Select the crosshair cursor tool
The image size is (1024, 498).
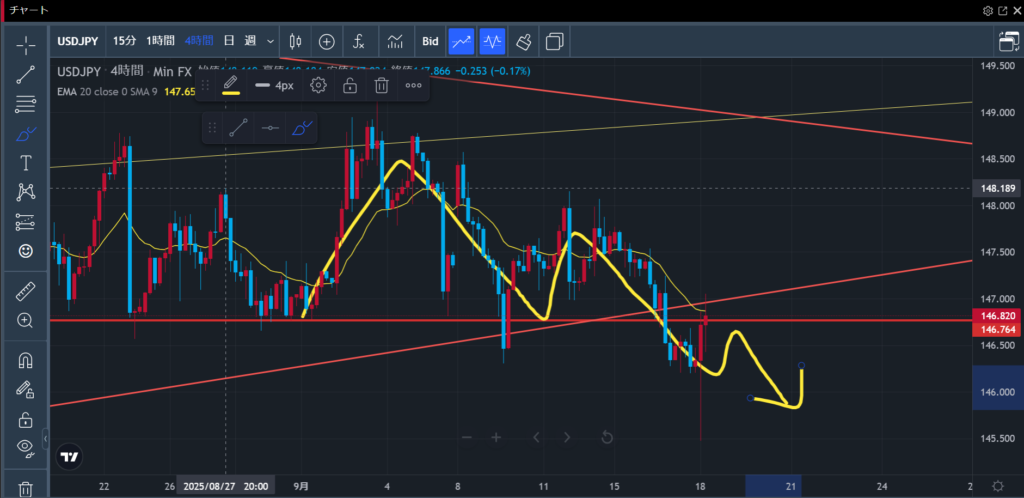(25, 45)
